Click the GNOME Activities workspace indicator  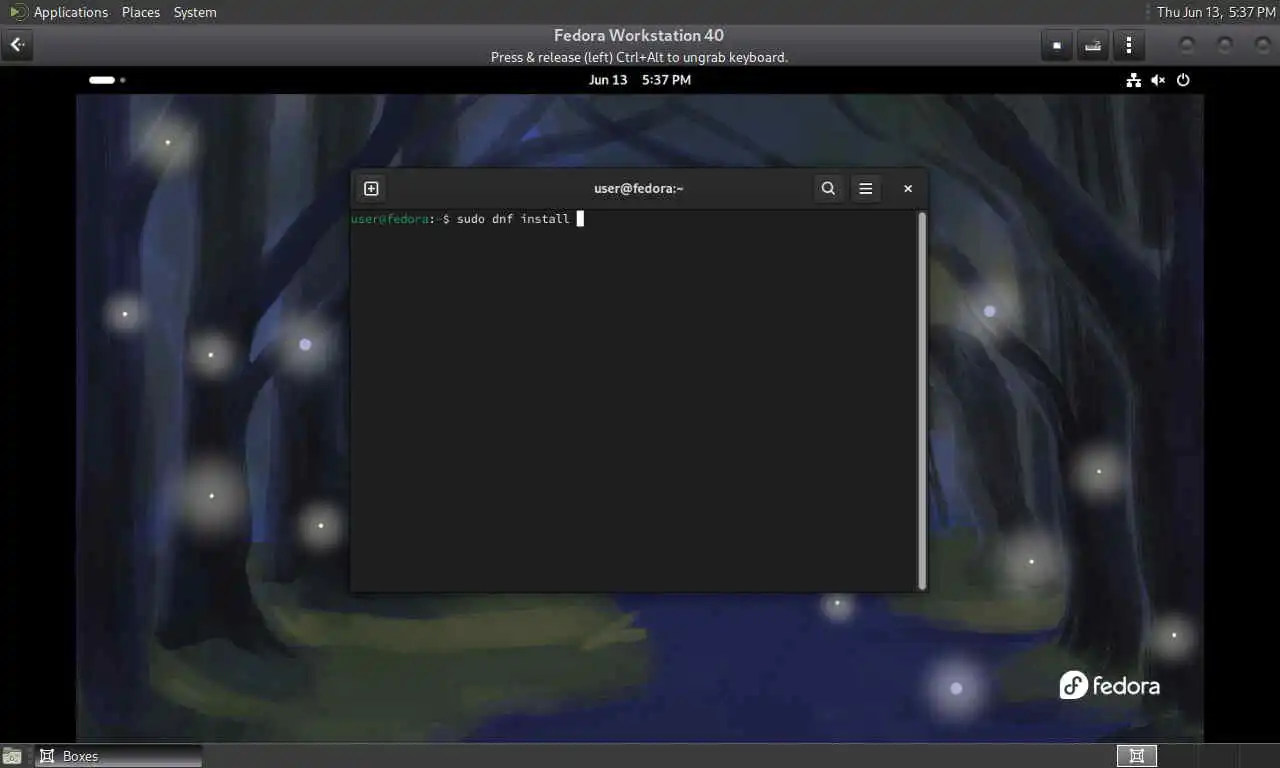click(x=107, y=80)
